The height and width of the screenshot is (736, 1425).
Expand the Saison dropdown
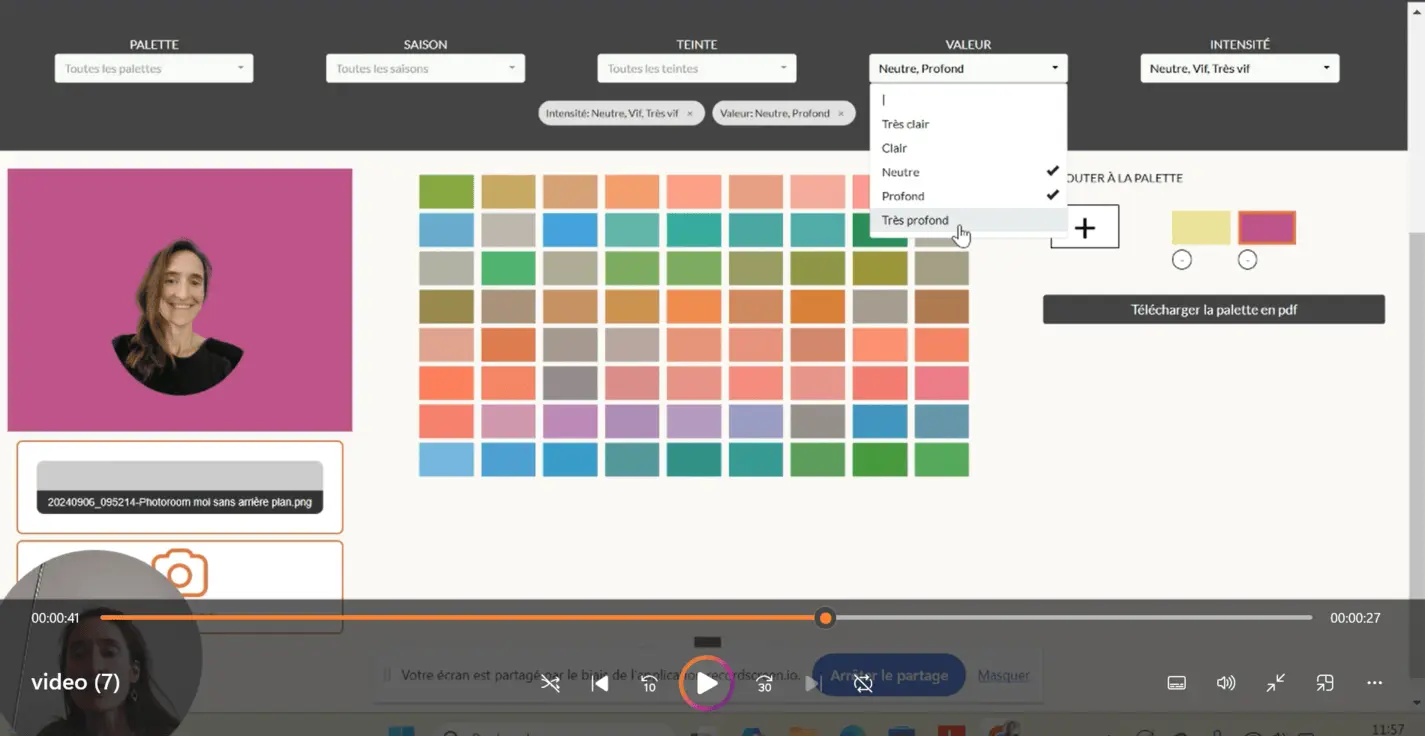(x=425, y=69)
